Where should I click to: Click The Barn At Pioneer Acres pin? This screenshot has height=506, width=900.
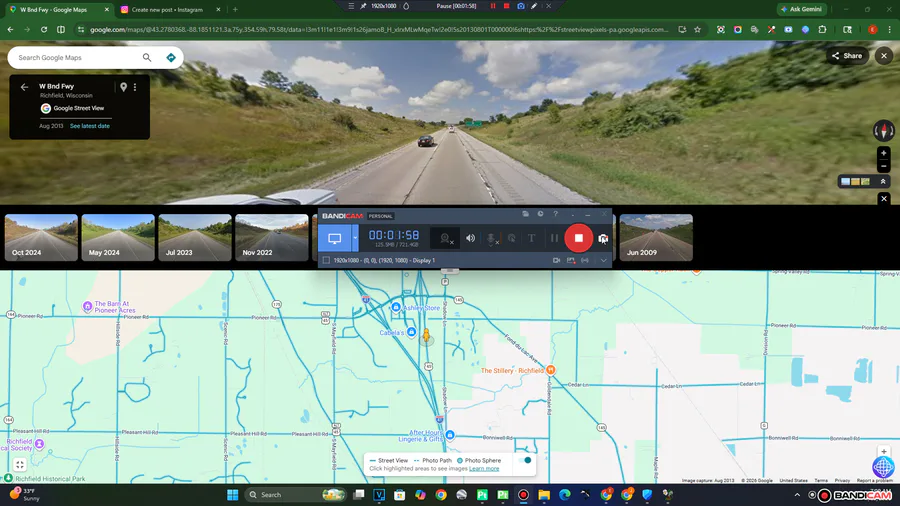tap(87, 307)
